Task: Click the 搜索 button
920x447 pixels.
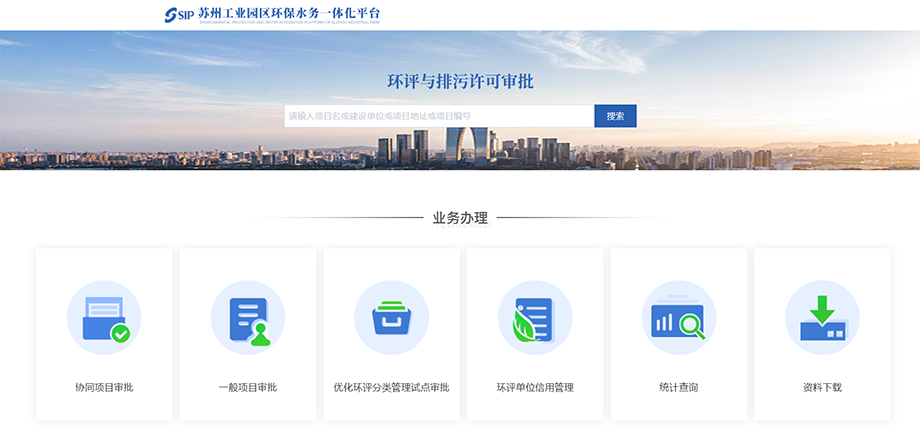Action: click(x=615, y=116)
